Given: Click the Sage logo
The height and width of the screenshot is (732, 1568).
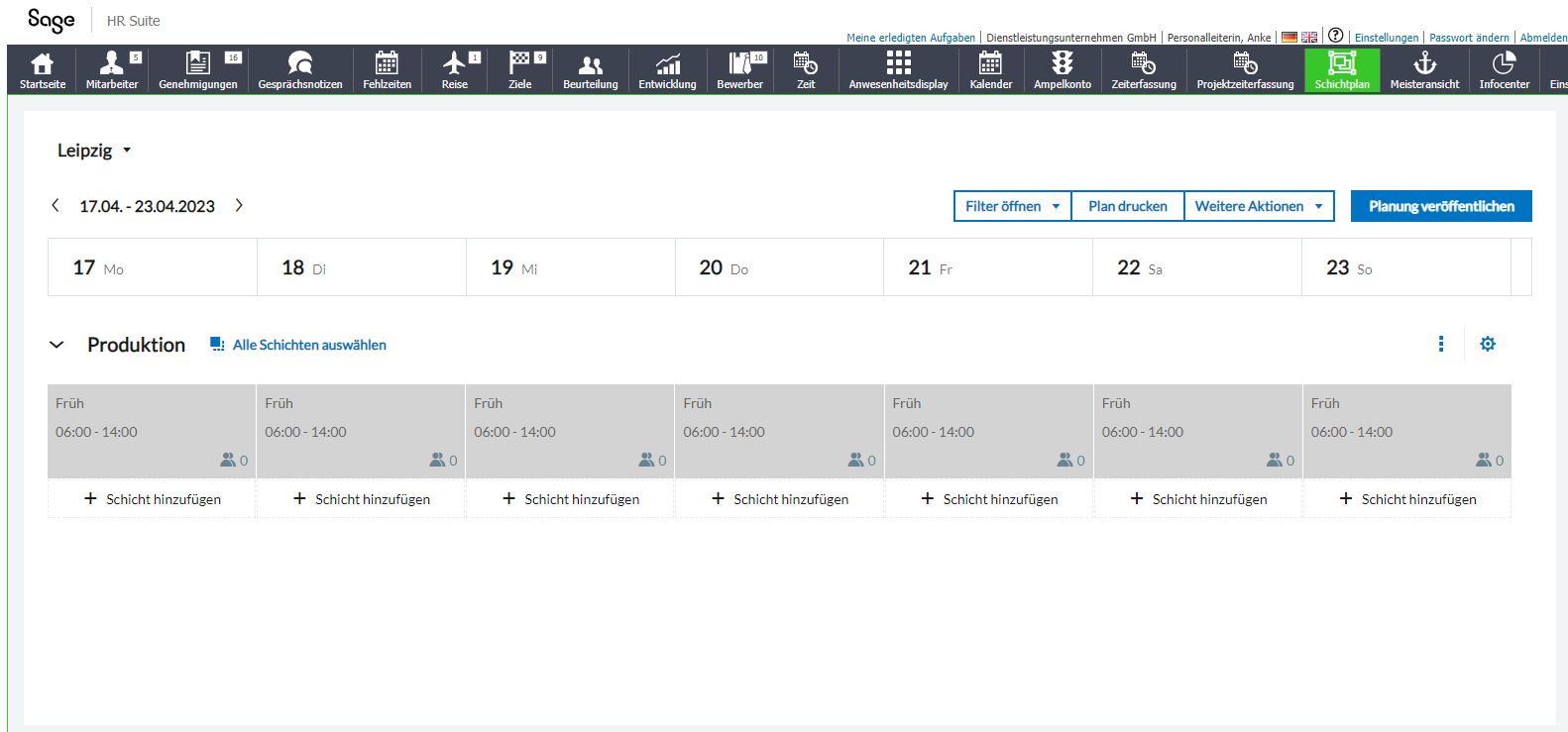Looking at the screenshot, I should pyautogui.click(x=52, y=21).
